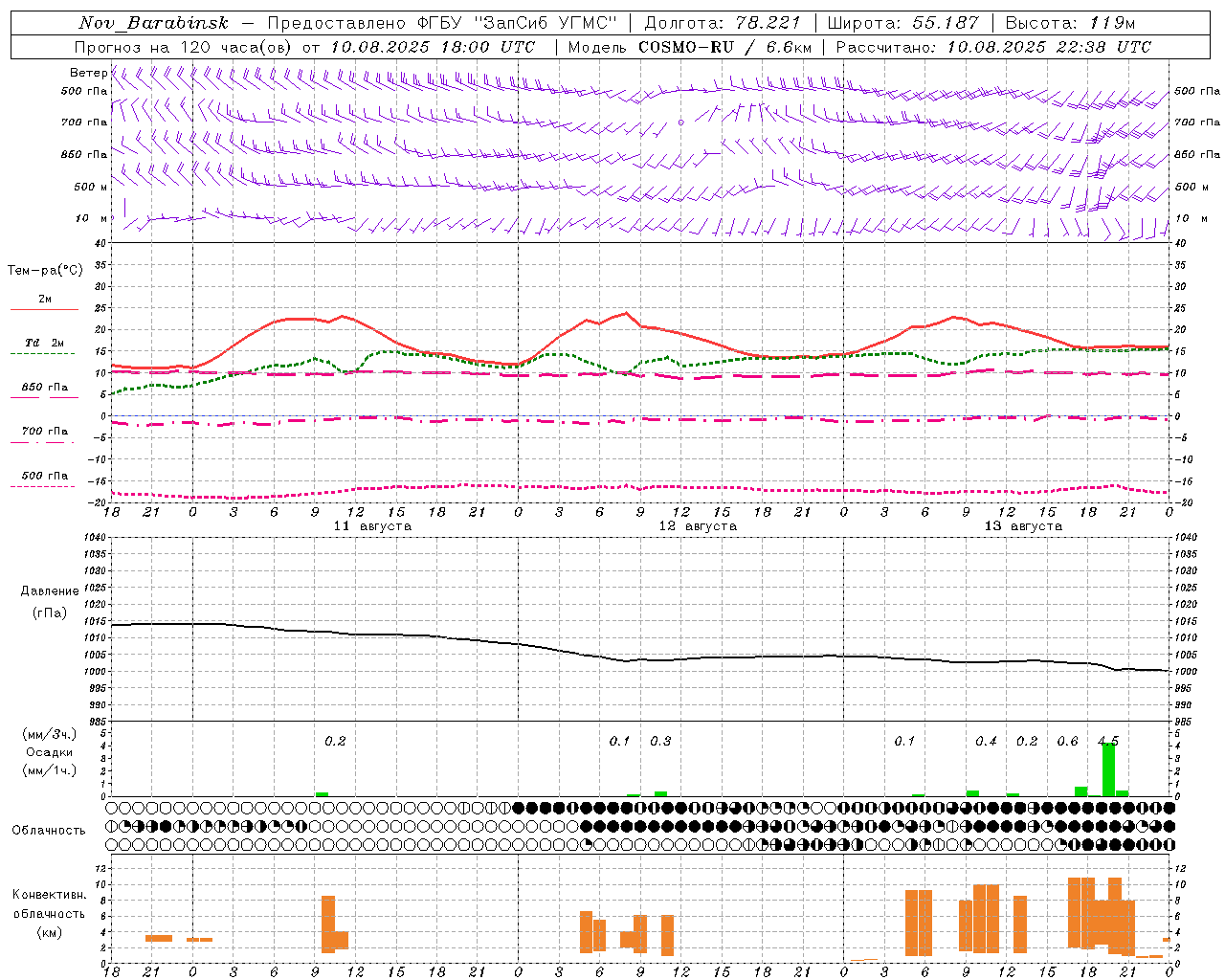
Task: Click the "4.5" precipitation amount
Action: (1108, 742)
